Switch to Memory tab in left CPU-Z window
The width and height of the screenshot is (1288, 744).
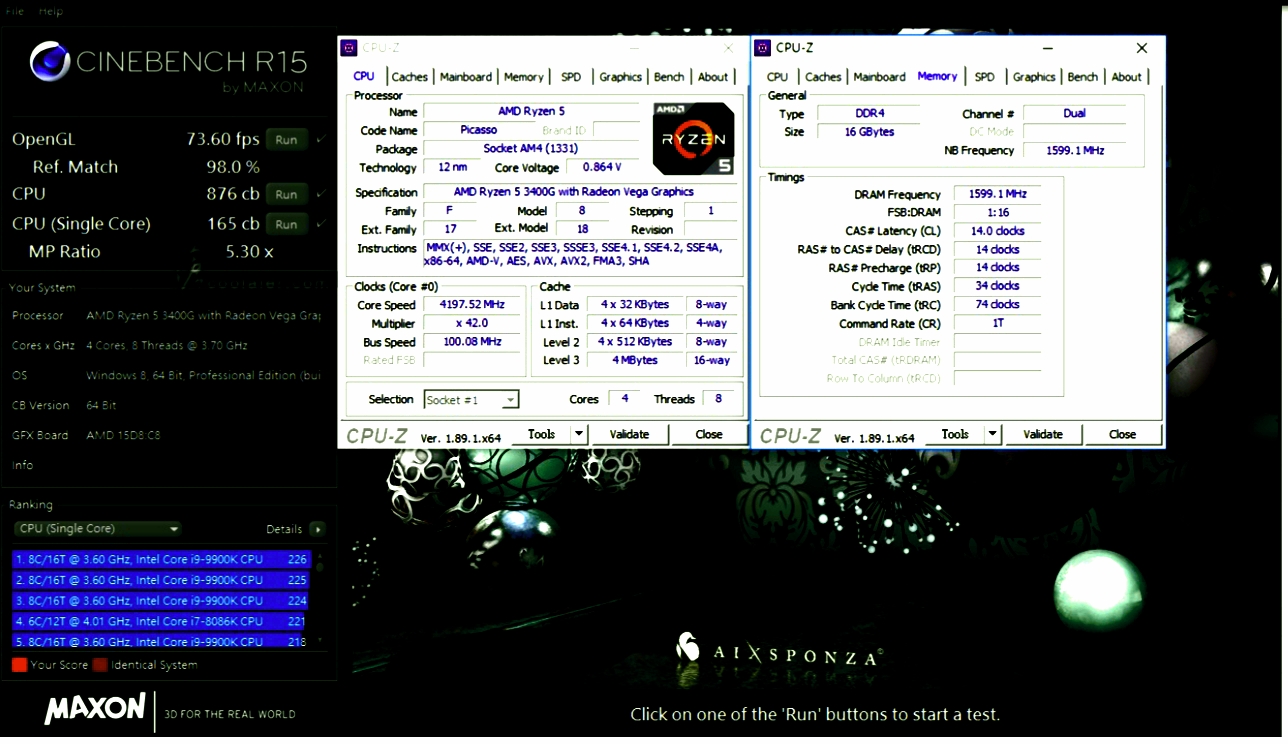pyautogui.click(x=523, y=77)
